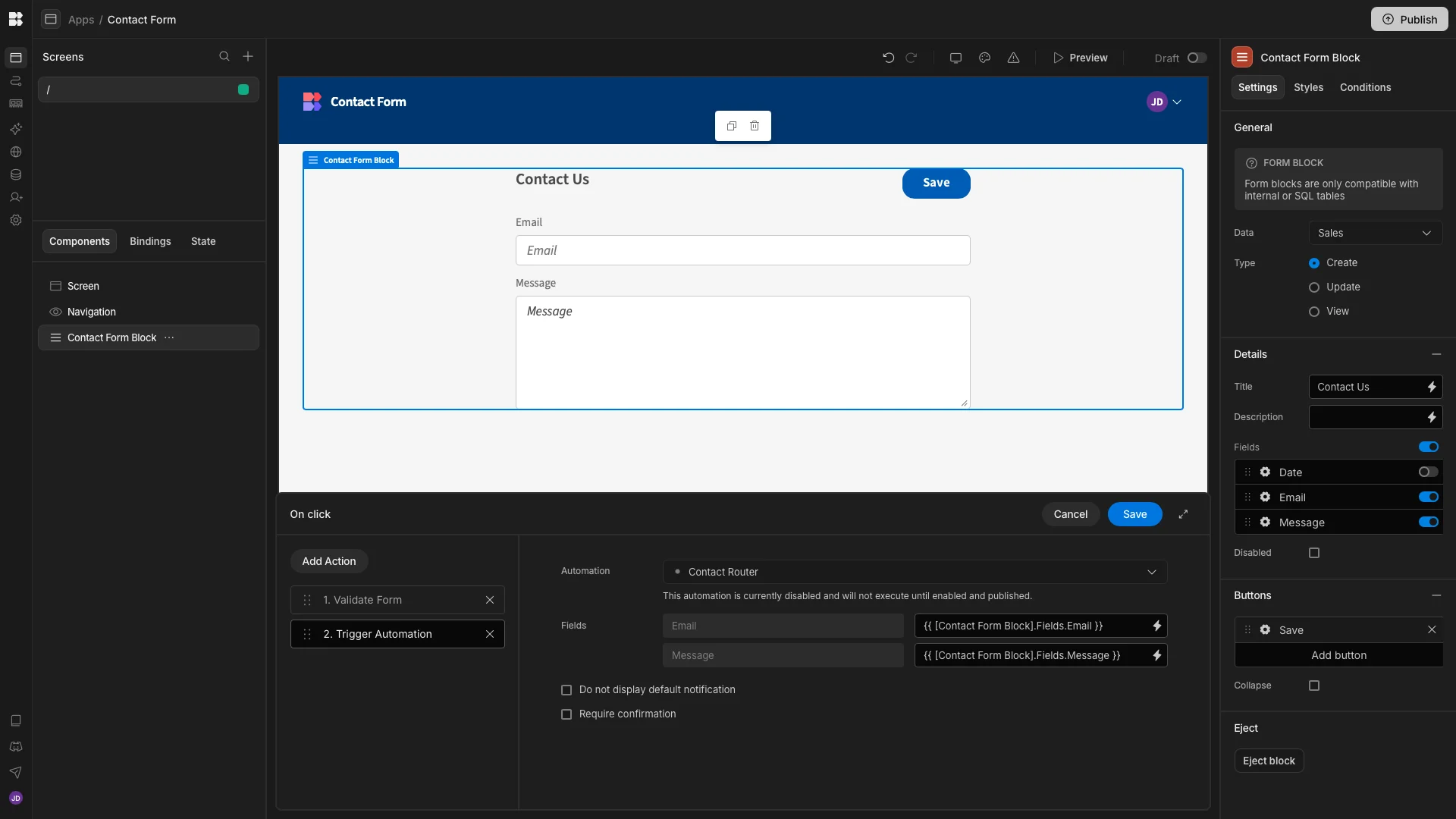Delete selected block with trash icon
Viewport: 1456px width, 819px height.
(x=755, y=126)
